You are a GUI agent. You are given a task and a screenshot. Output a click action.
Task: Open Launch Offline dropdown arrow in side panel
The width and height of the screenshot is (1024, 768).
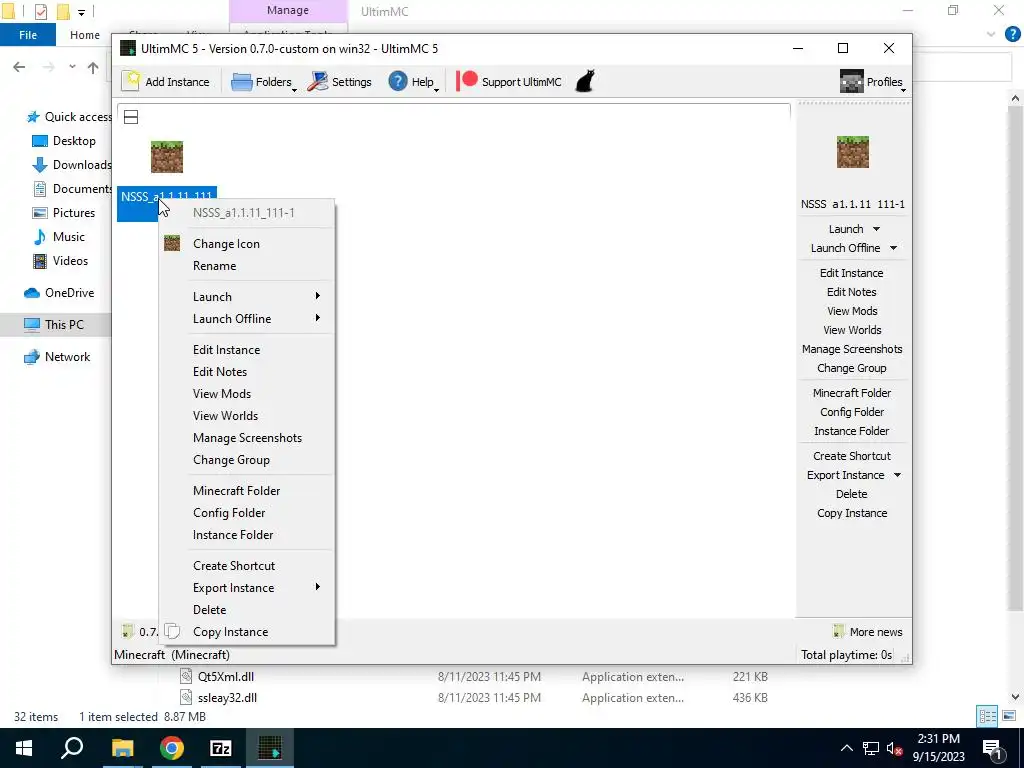pos(893,248)
